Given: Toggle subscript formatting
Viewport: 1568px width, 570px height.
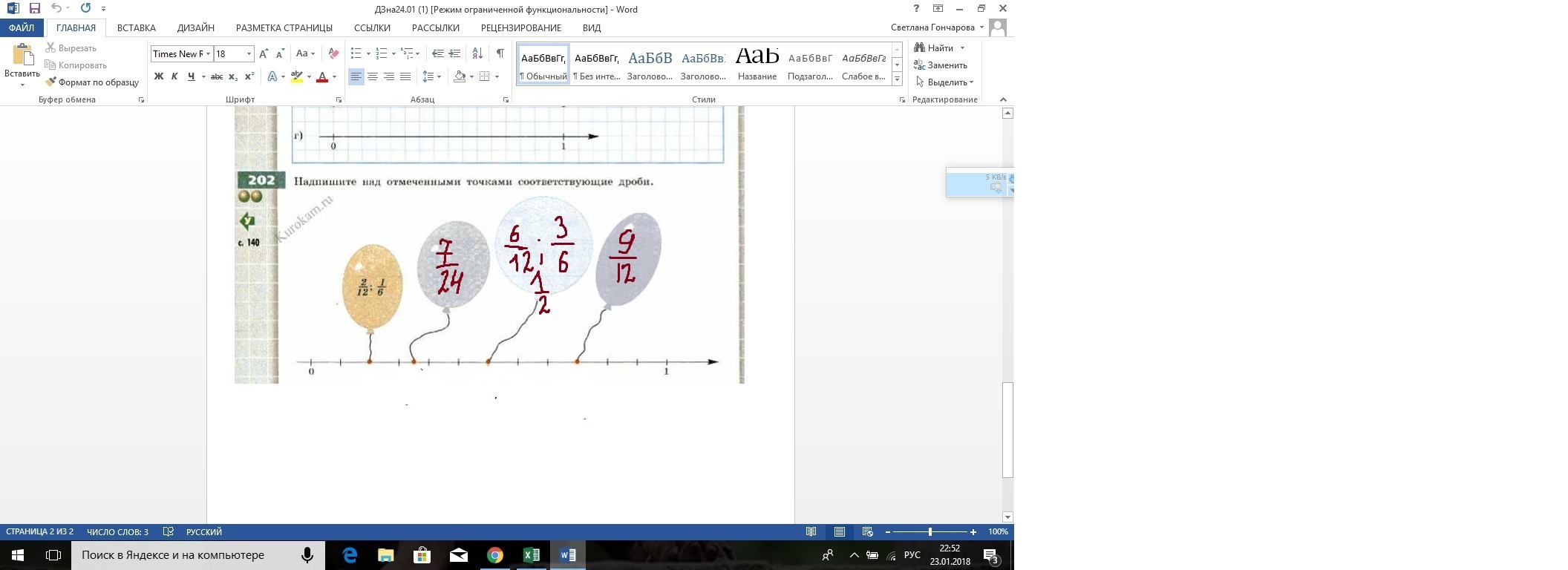Looking at the screenshot, I should pyautogui.click(x=233, y=76).
